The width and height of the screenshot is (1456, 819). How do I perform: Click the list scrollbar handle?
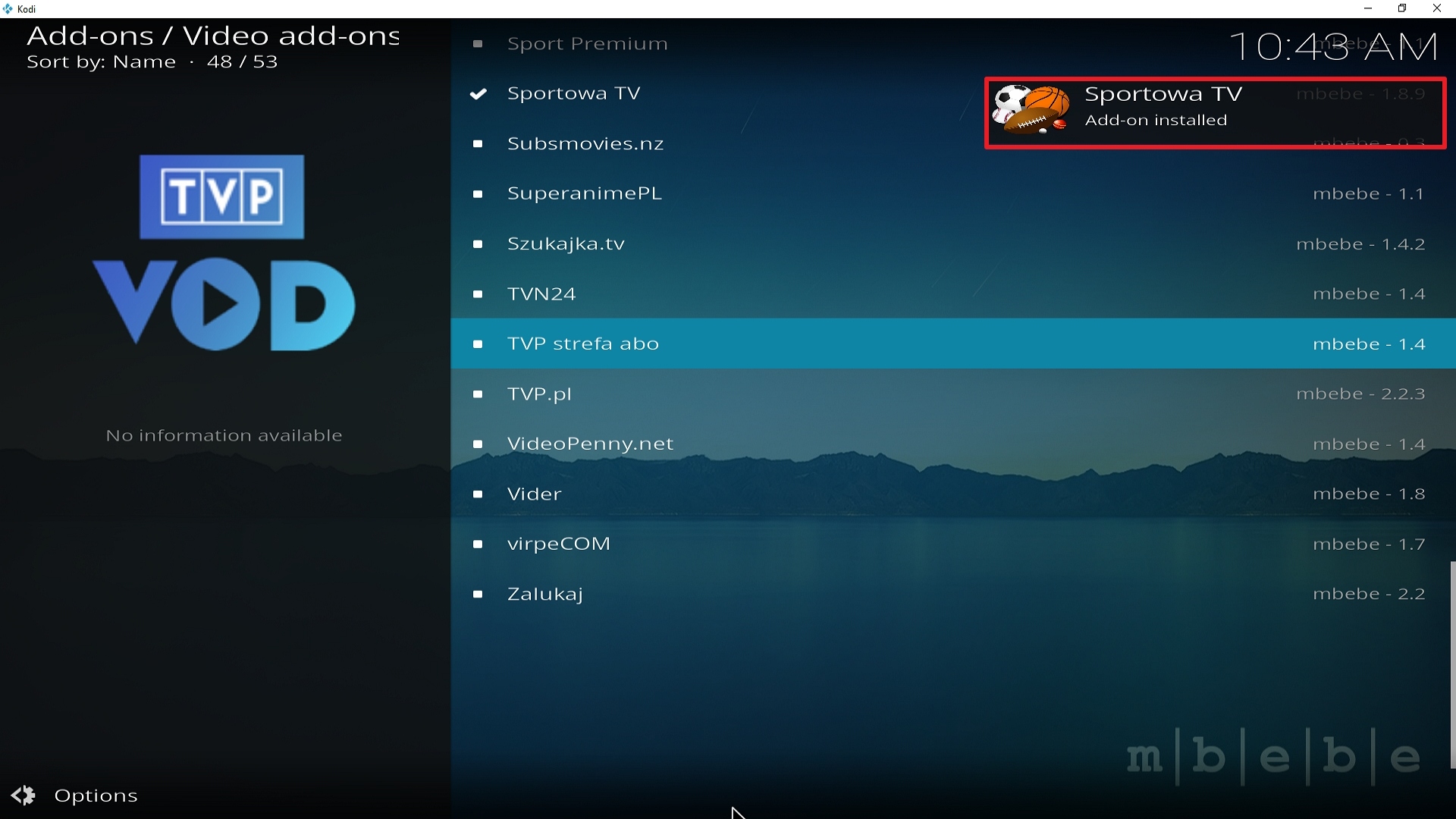pyautogui.click(x=1452, y=665)
